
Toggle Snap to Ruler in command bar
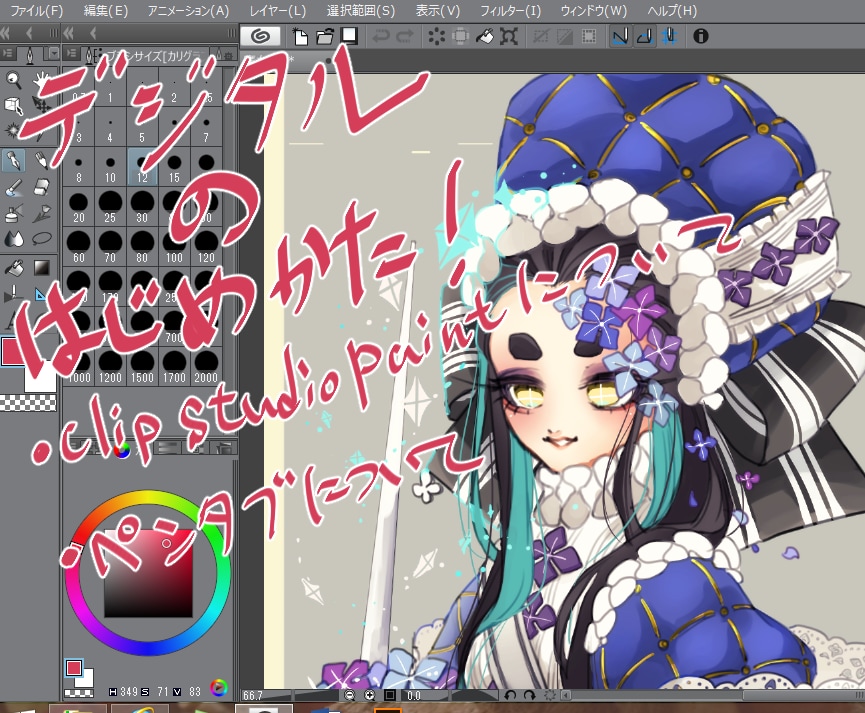click(621, 36)
